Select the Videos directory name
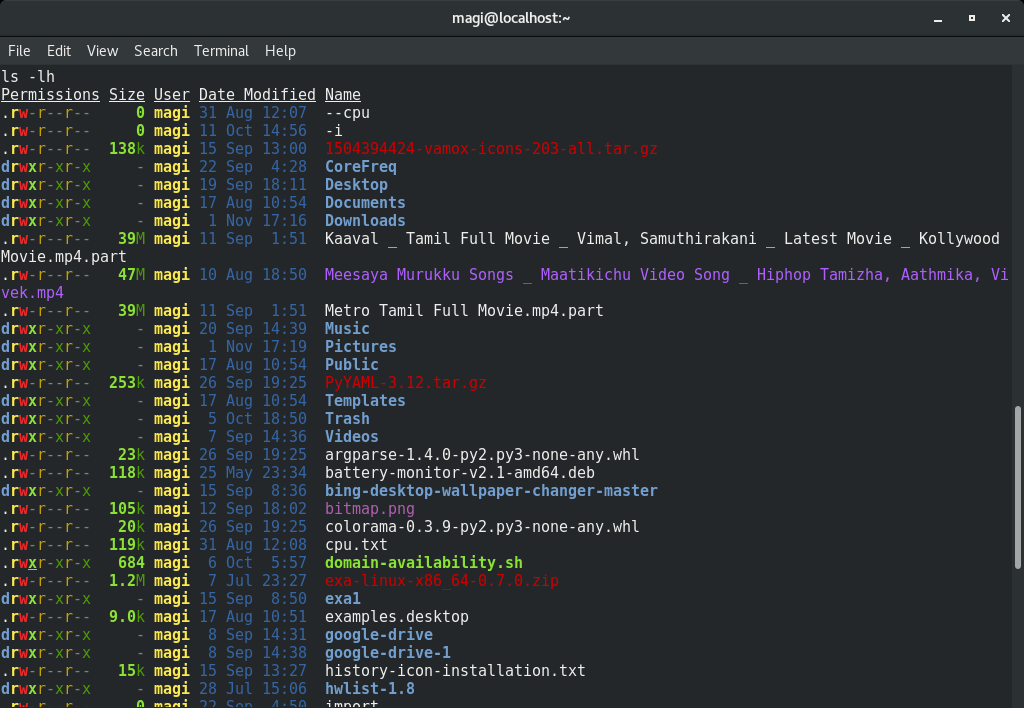The image size is (1024, 708). (352, 436)
